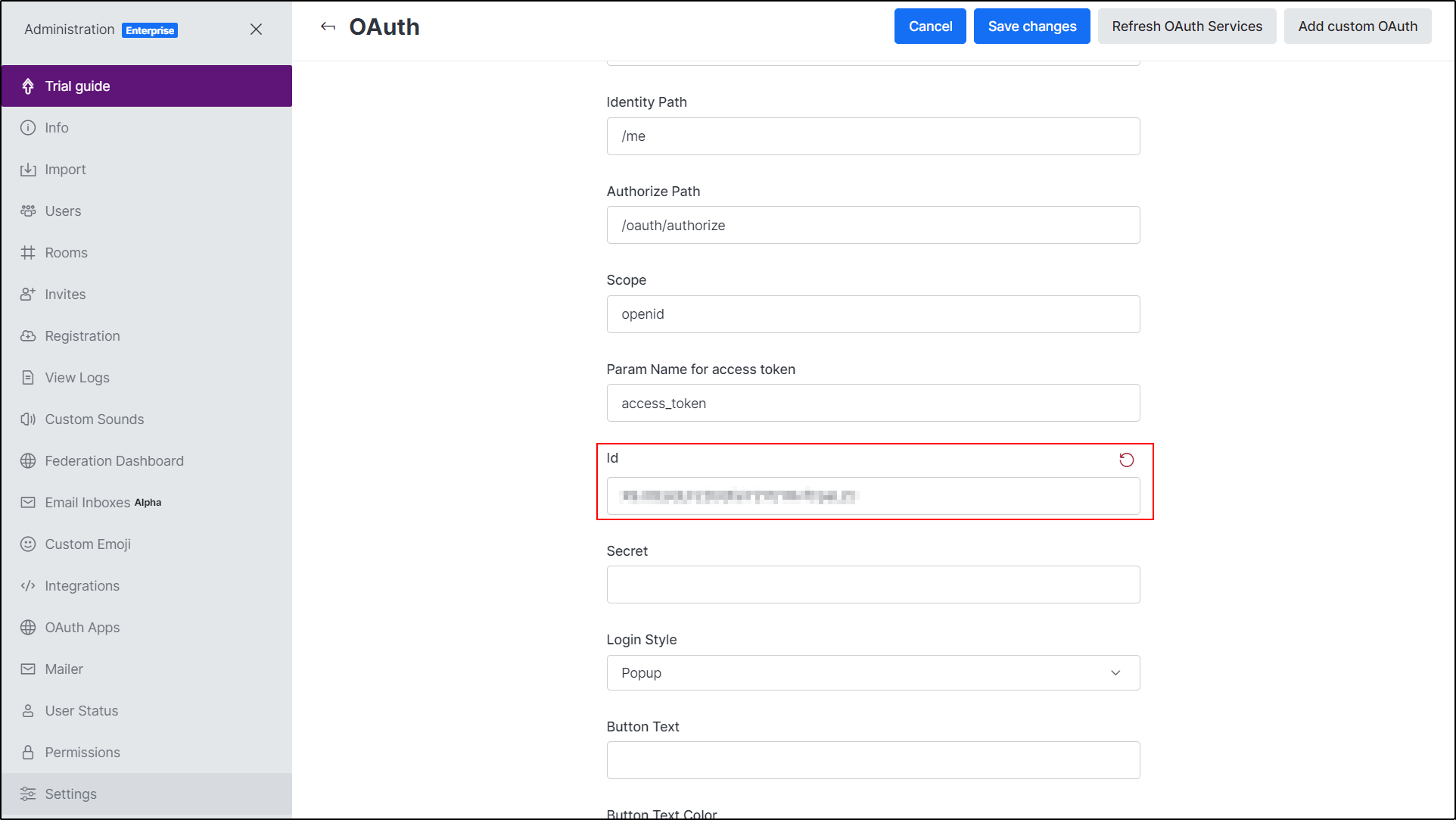Focus the Secret input field
This screenshot has width=1456, height=820.
(x=873, y=585)
